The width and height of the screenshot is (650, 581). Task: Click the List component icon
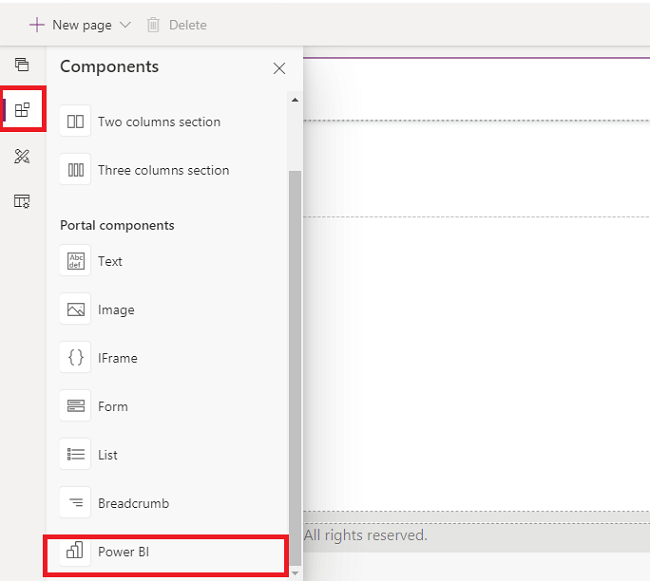pyautogui.click(x=75, y=455)
